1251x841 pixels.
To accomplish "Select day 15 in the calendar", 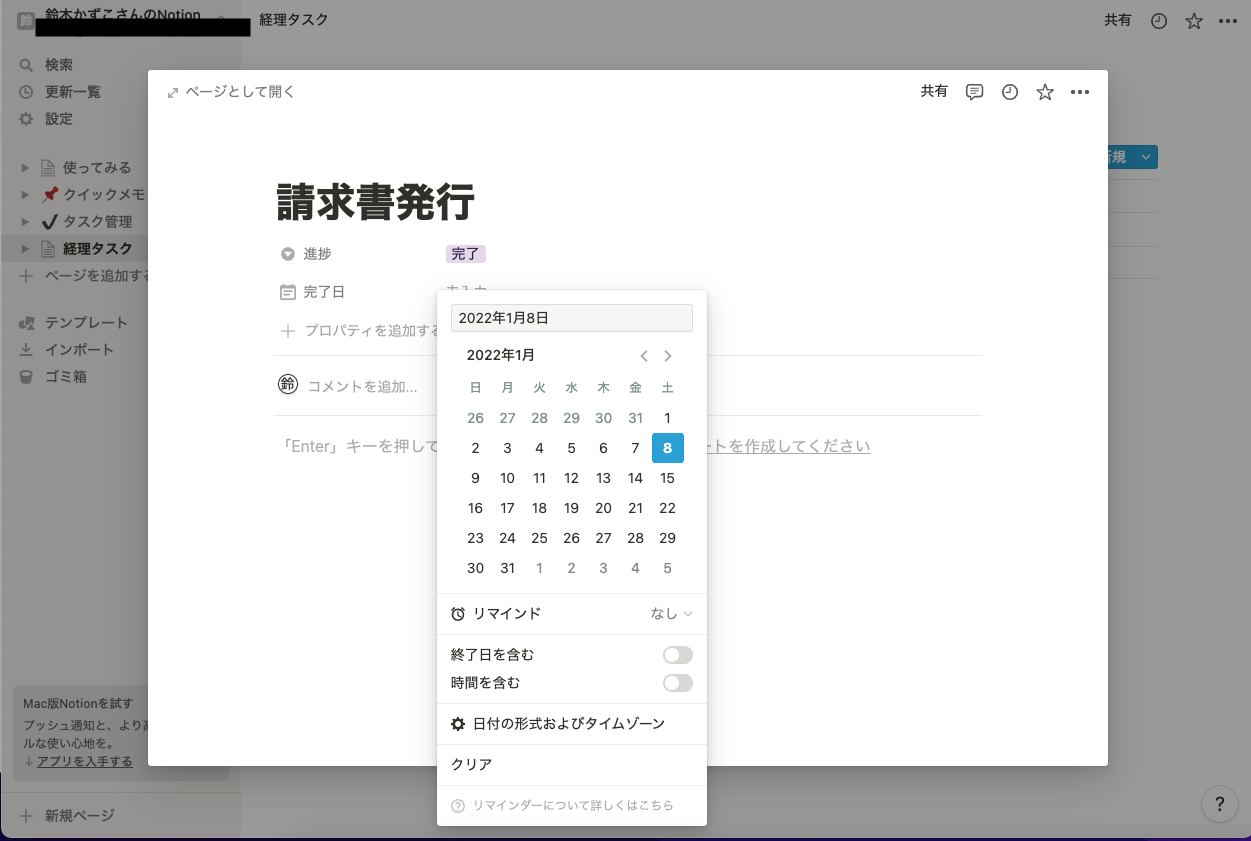I will point(668,478).
